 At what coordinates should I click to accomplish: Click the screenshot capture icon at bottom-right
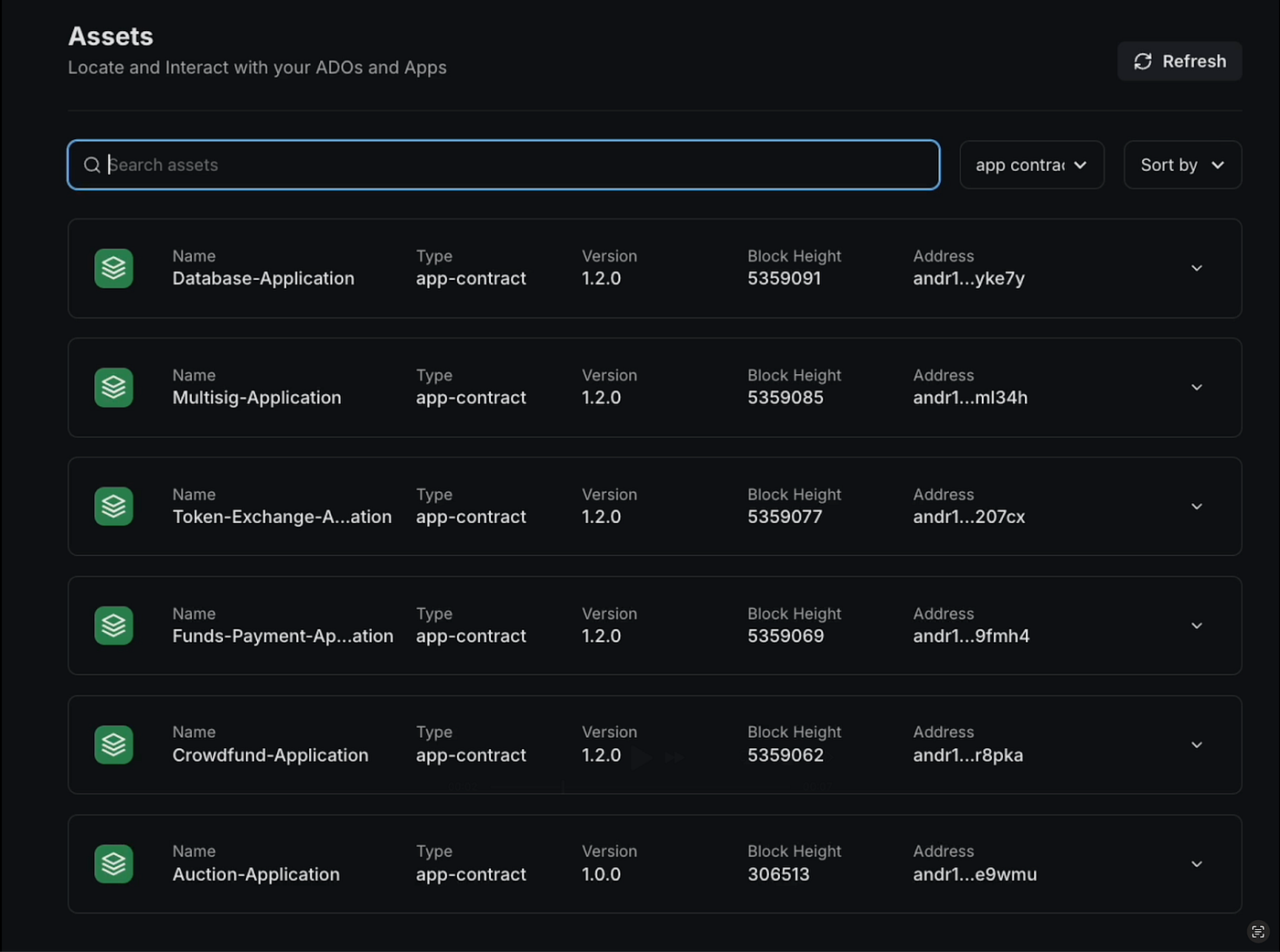[1258, 932]
